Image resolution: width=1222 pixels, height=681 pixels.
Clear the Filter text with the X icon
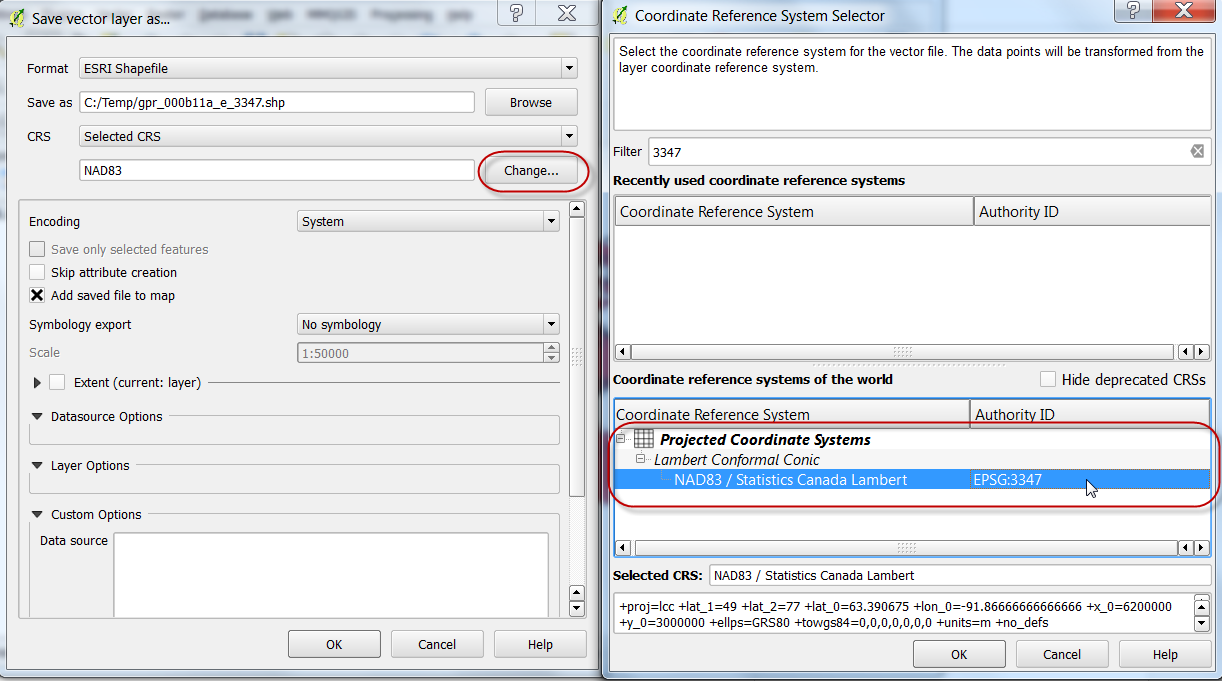(x=1197, y=152)
